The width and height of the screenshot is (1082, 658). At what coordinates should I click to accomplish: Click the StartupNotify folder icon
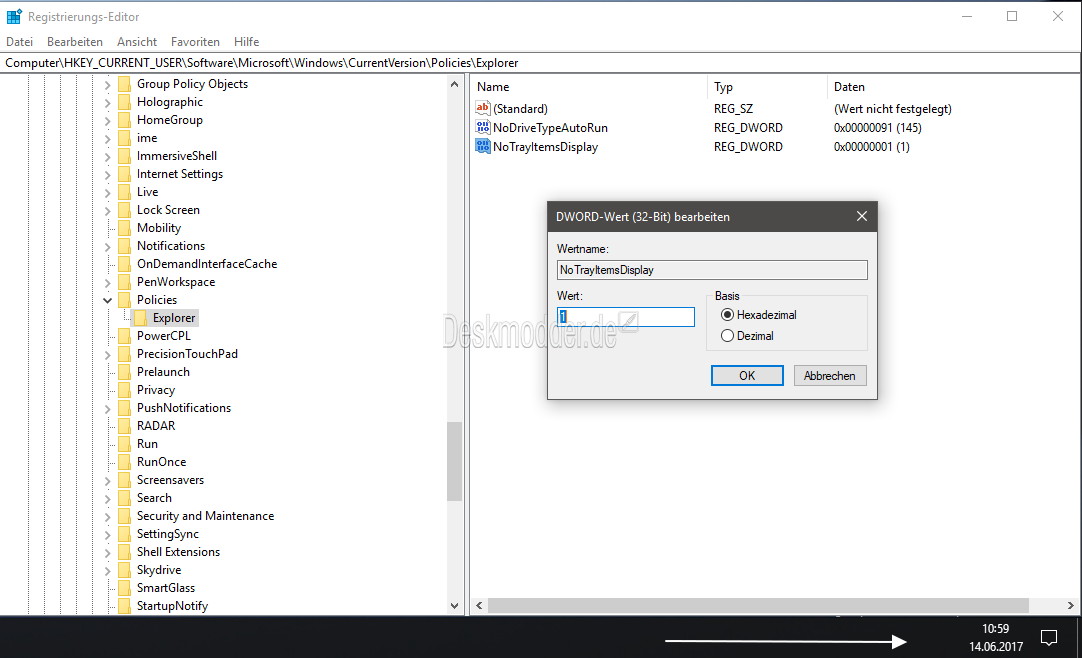124,606
